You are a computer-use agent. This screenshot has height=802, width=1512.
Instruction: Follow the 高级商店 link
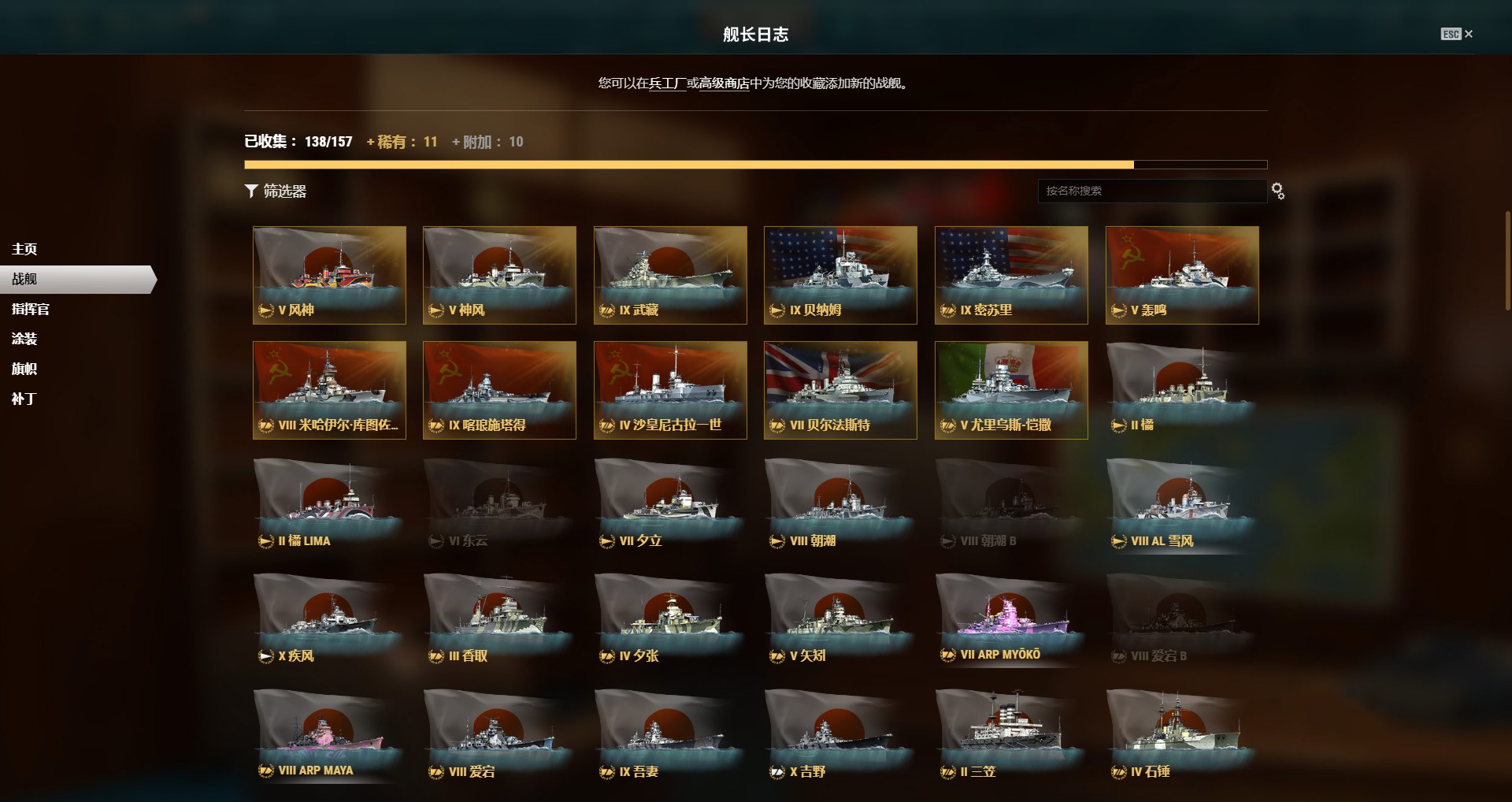point(724,83)
